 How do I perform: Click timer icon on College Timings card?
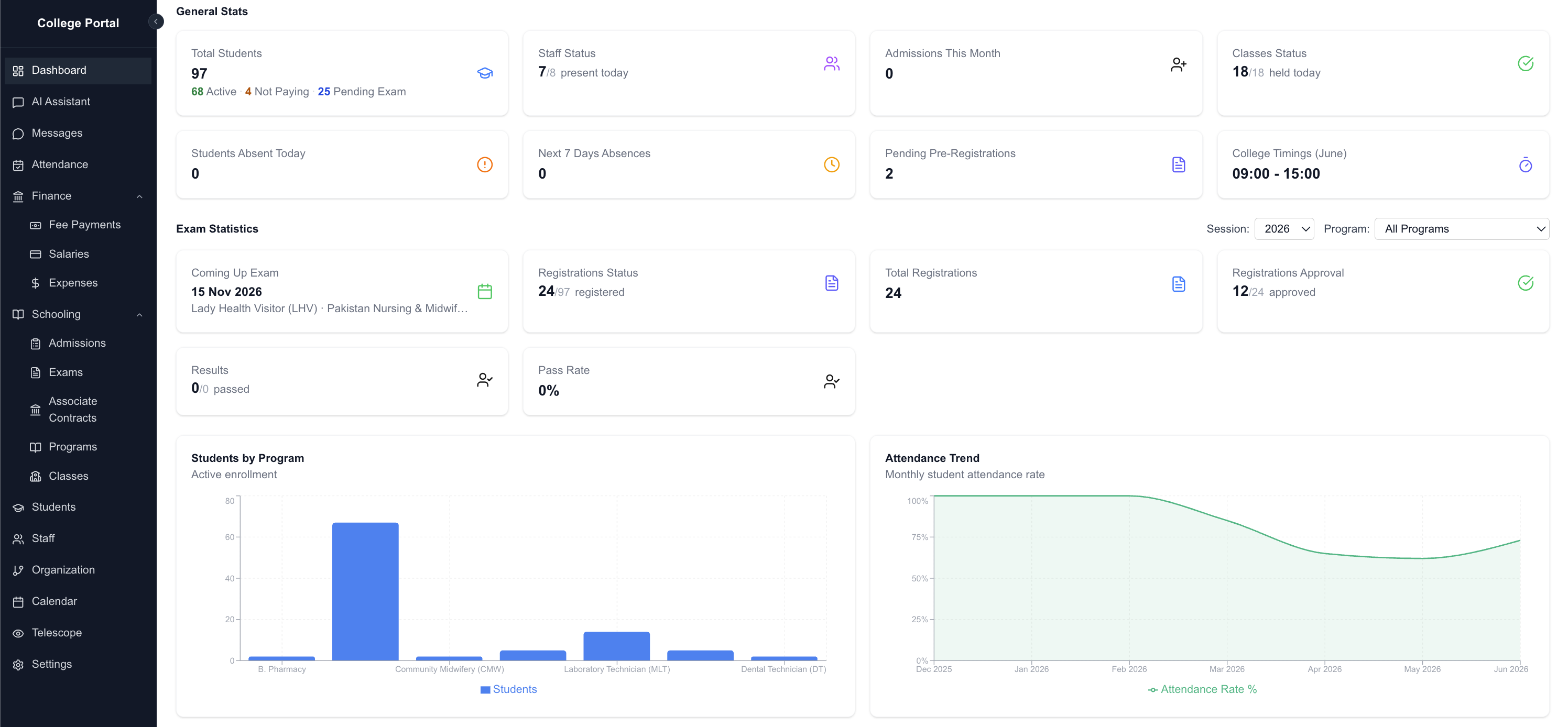1526,165
